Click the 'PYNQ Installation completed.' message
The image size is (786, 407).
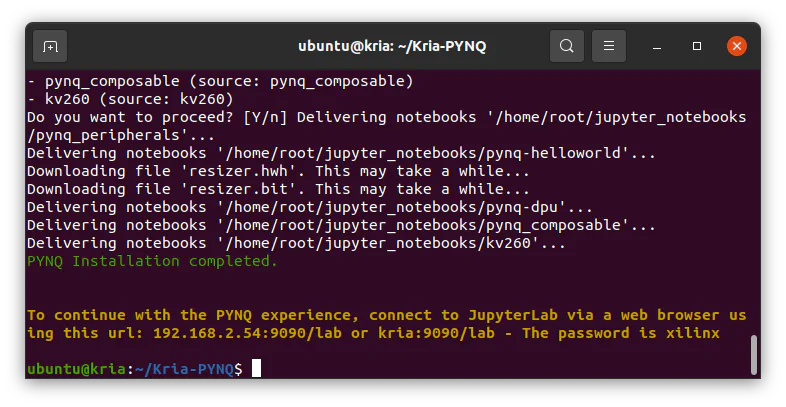click(152, 261)
